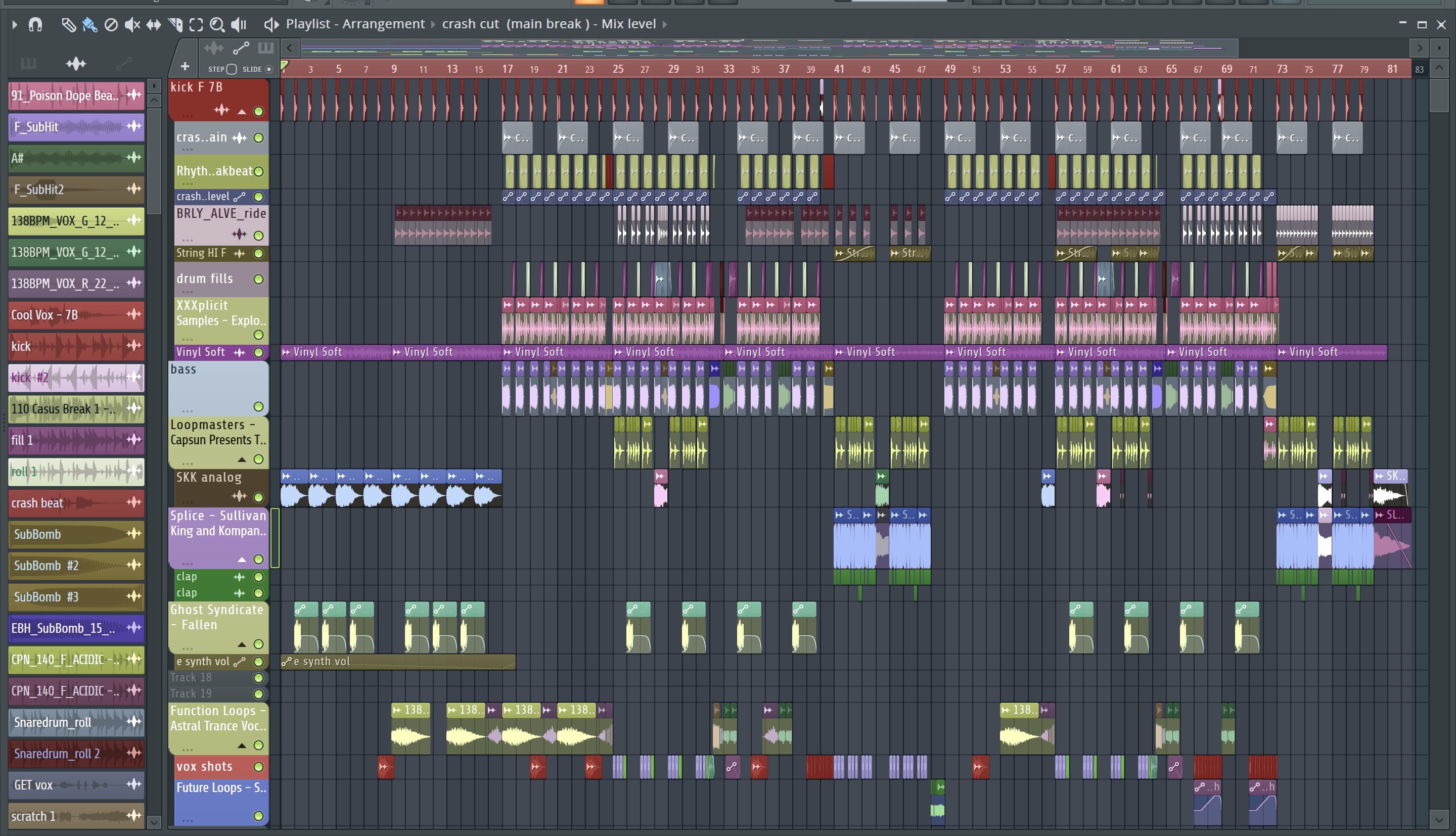Collapse the Function Loops track group arrow
Screen dimensions: 1456x836
pos(242,746)
